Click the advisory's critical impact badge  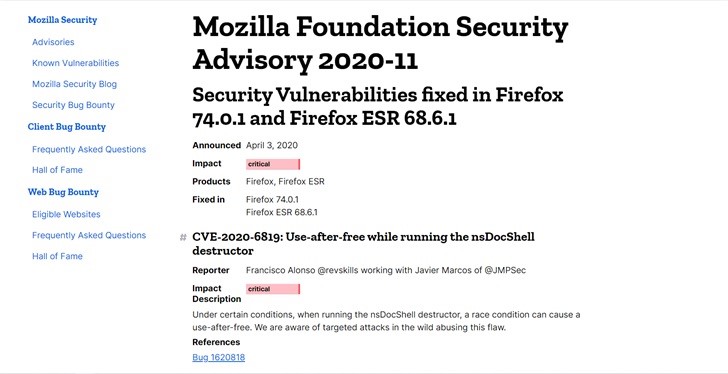point(273,164)
